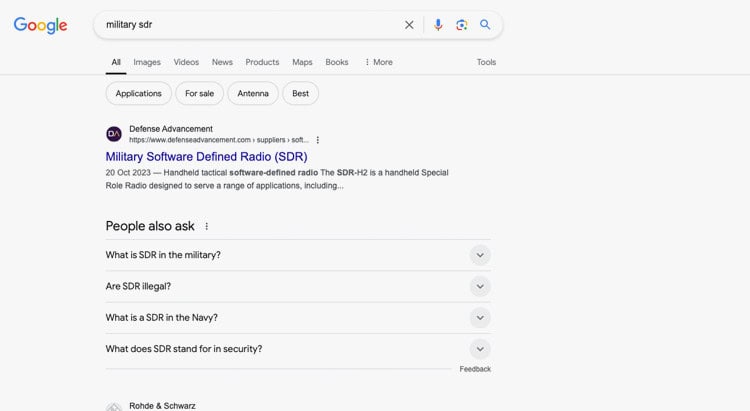Select the Applications filter chip
This screenshot has width=750, height=411.
click(x=138, y=93)
